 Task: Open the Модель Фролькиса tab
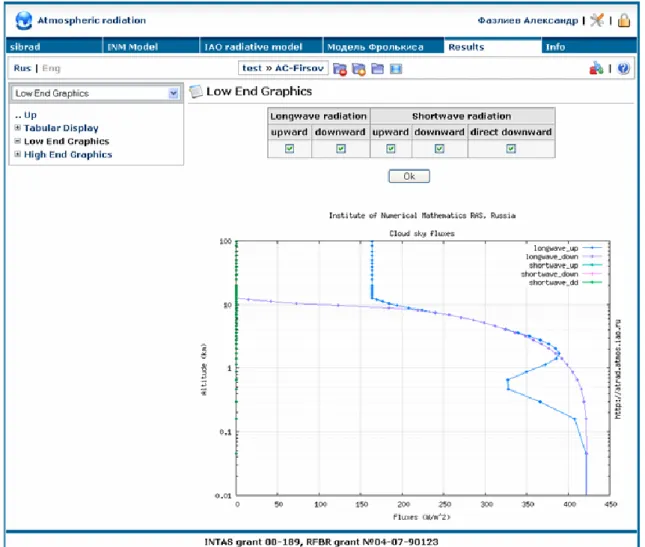[383, 46]
